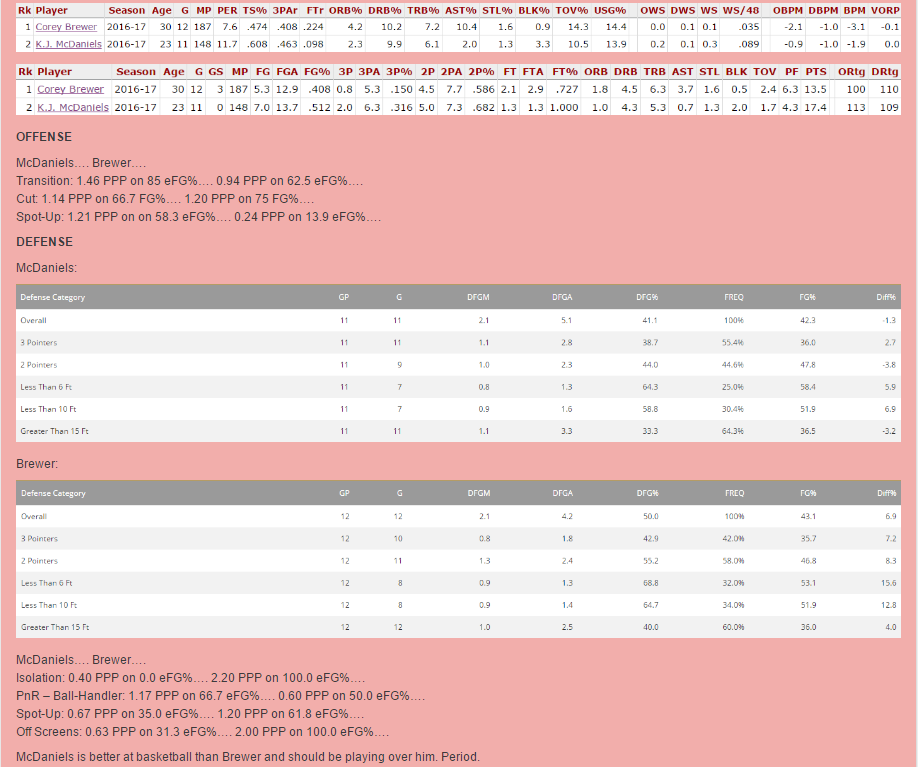Click the TOV% column header

(571, 10)
